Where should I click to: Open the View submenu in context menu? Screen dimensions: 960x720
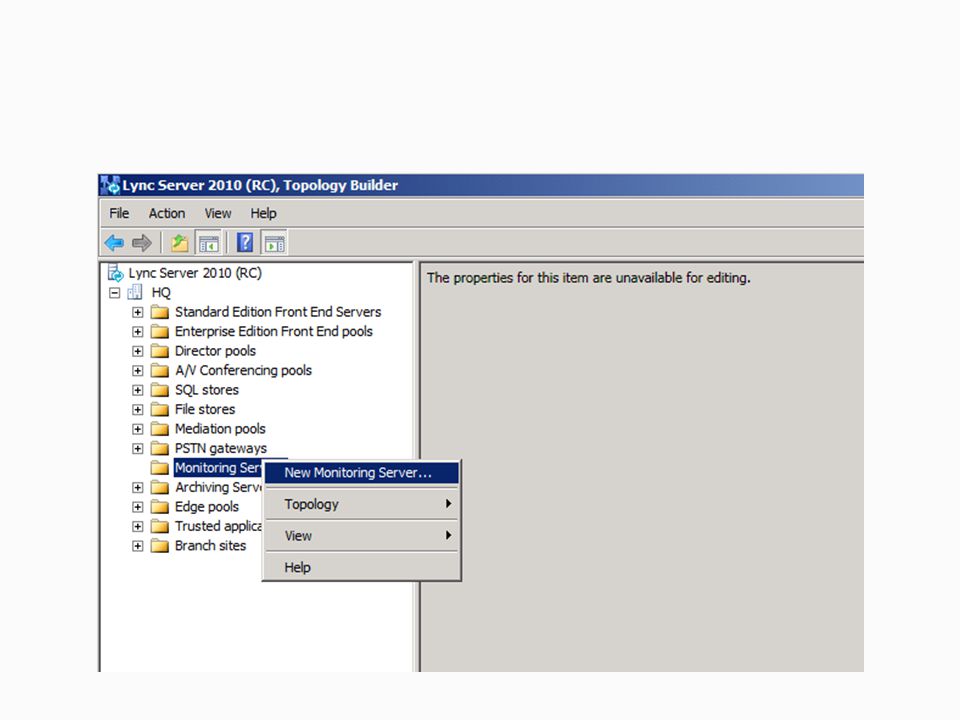pos(361,536)
